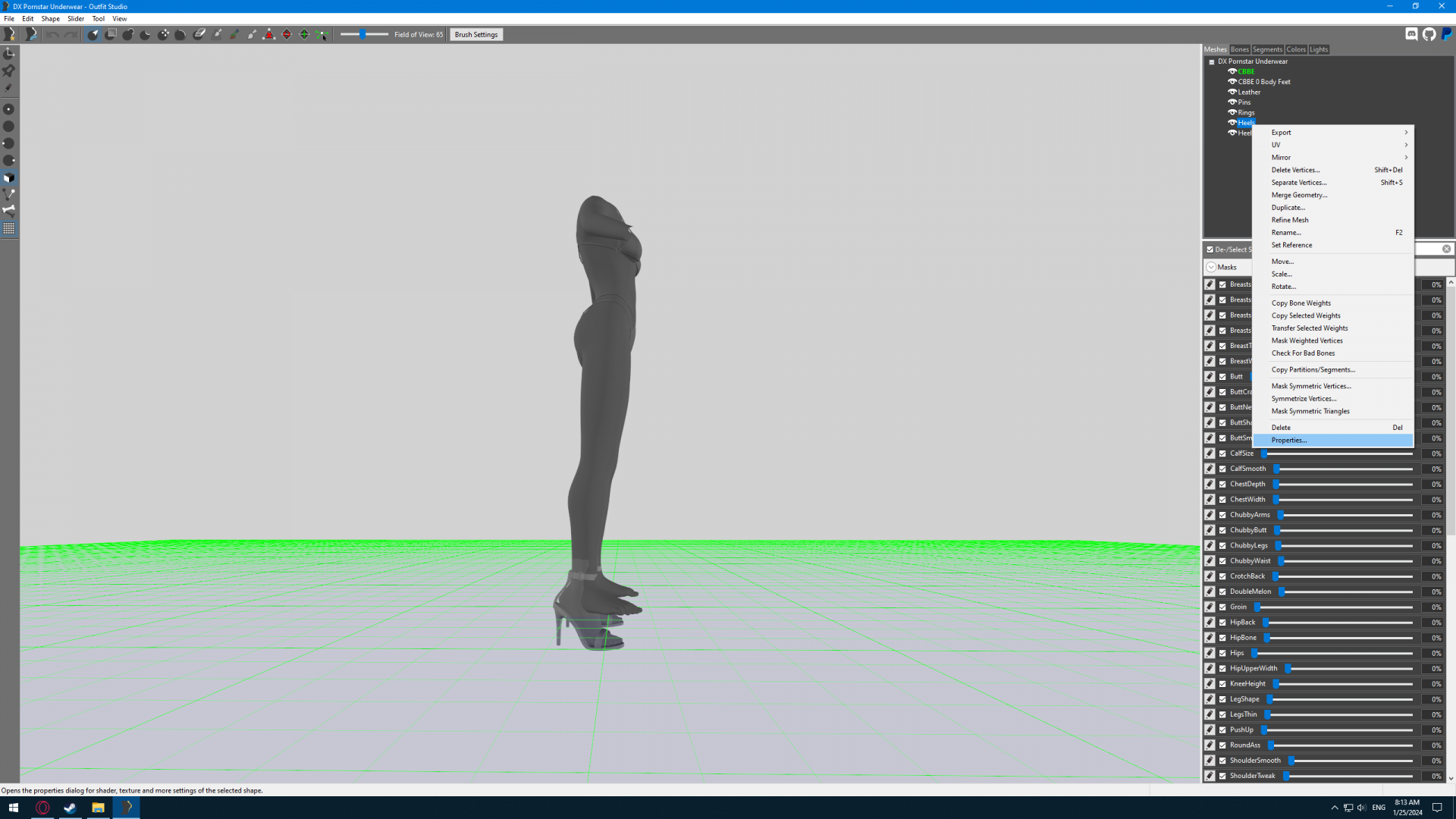Uncheck the ChubbyWaist slider checkbox
The width and height of the screenshot is (1456, 819).
[x=1222, y=561]
